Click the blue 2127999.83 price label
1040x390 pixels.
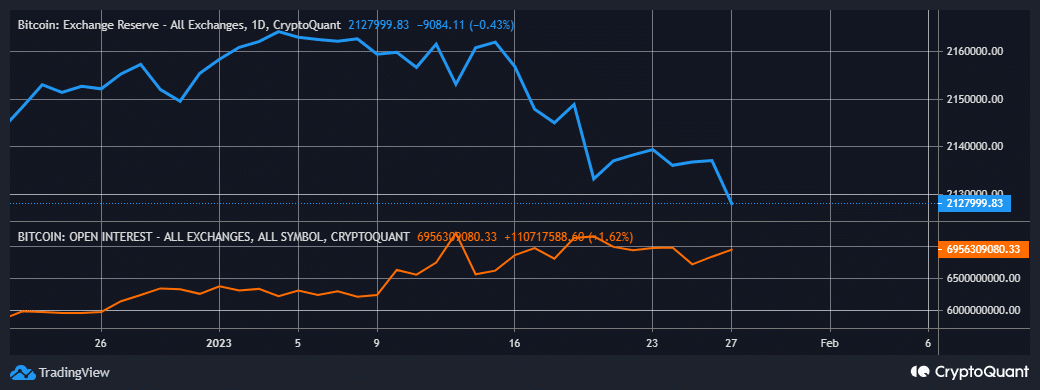pyautogui.click(x=974, y=204)
